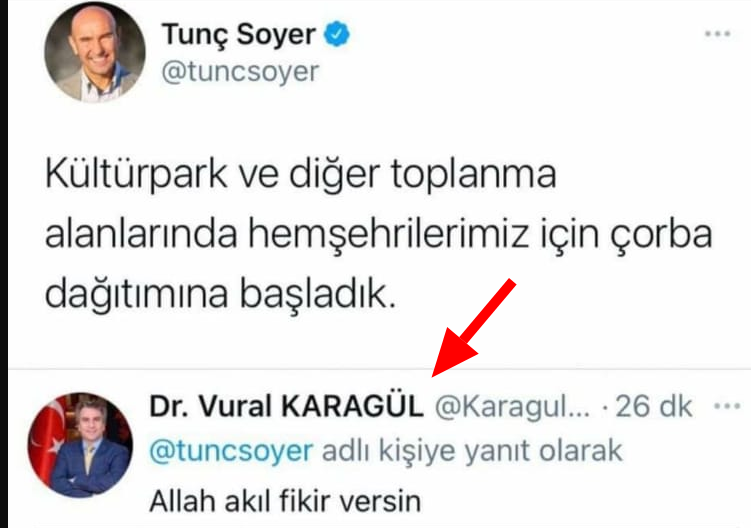This screenshot has width=751, height=528.
Task: Click the 'adlı kişiye yanıt olarak' text
Action: [x=472, y=451]
